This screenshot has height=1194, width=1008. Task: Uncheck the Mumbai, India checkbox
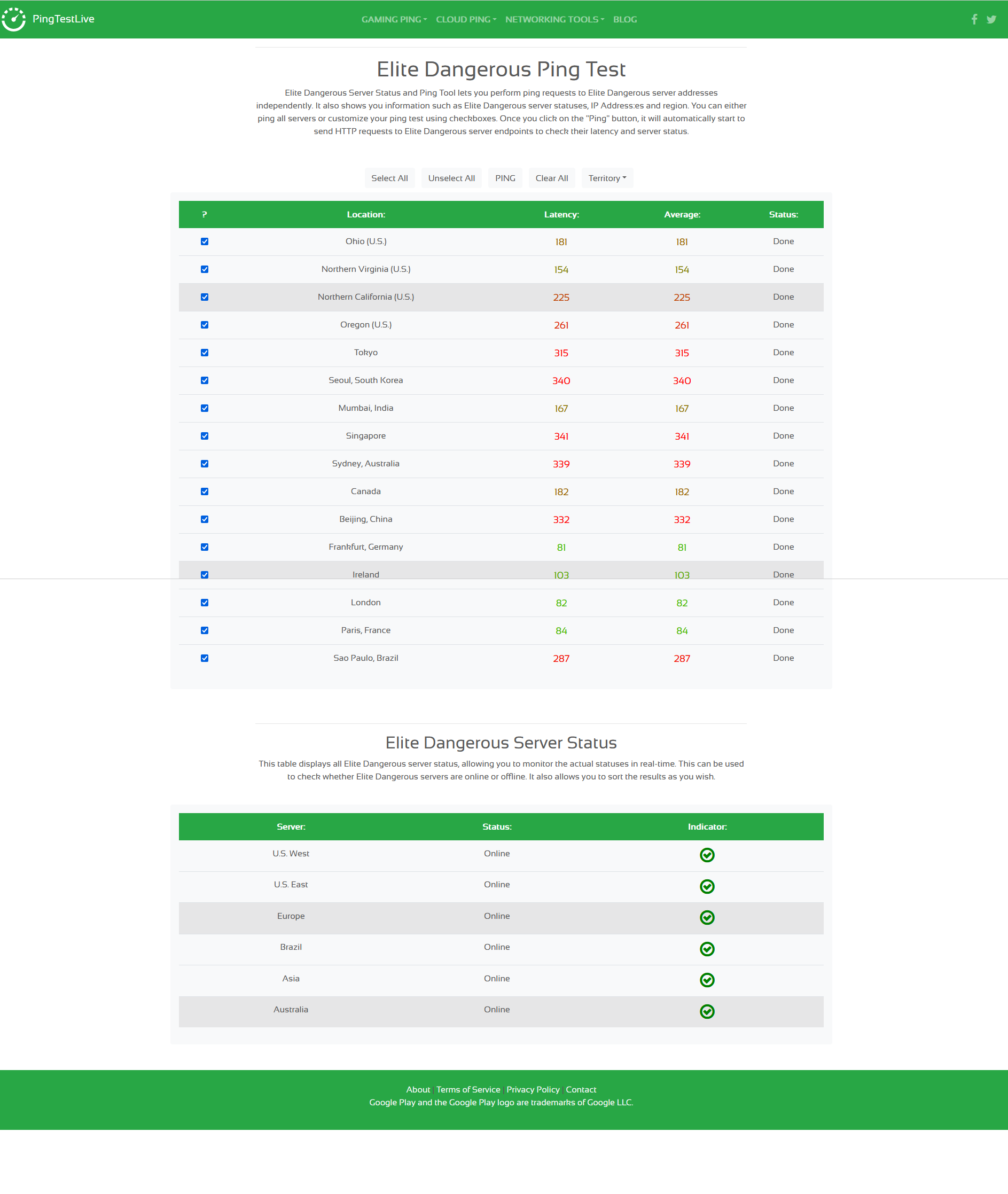[x=205, y=408]
